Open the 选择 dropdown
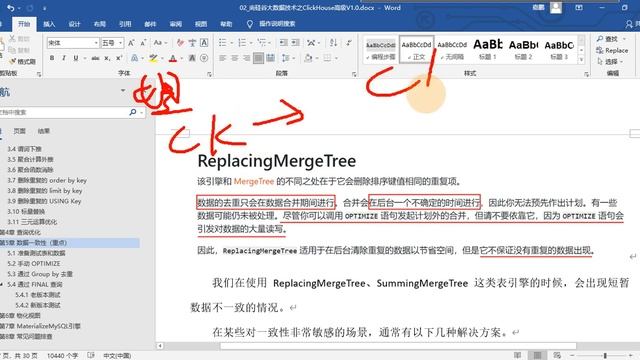640x360 pixels. point(611,62)
